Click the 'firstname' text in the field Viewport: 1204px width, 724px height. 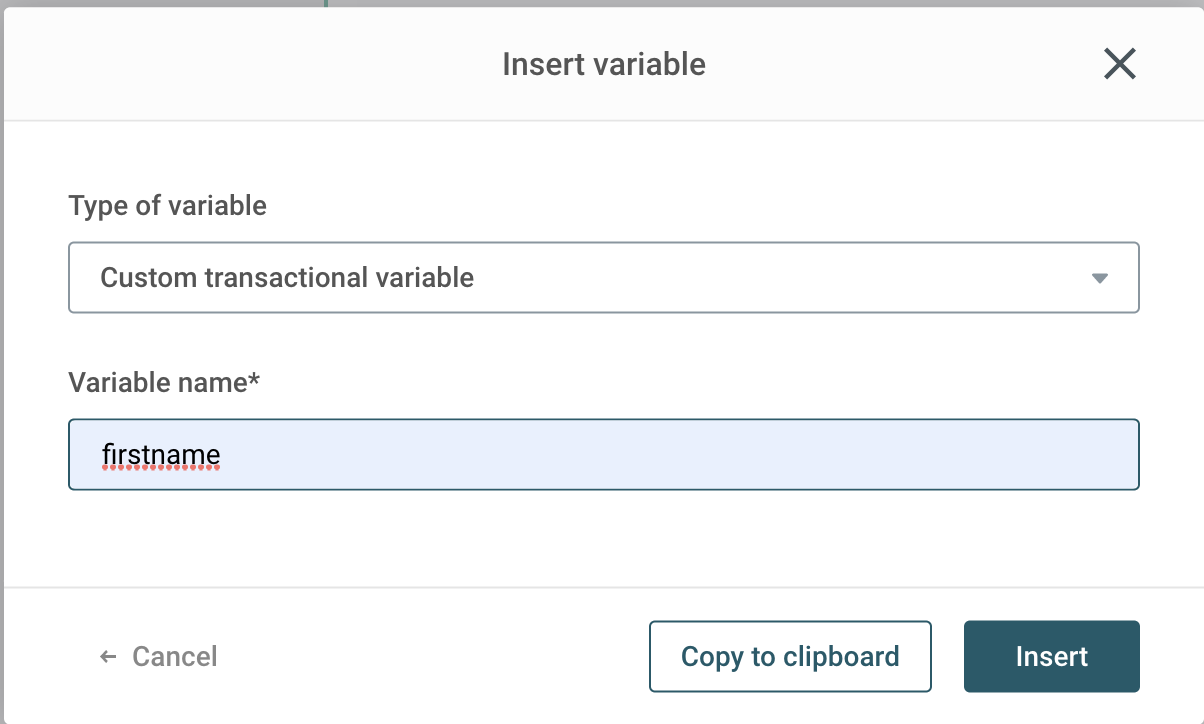(161, 455)
